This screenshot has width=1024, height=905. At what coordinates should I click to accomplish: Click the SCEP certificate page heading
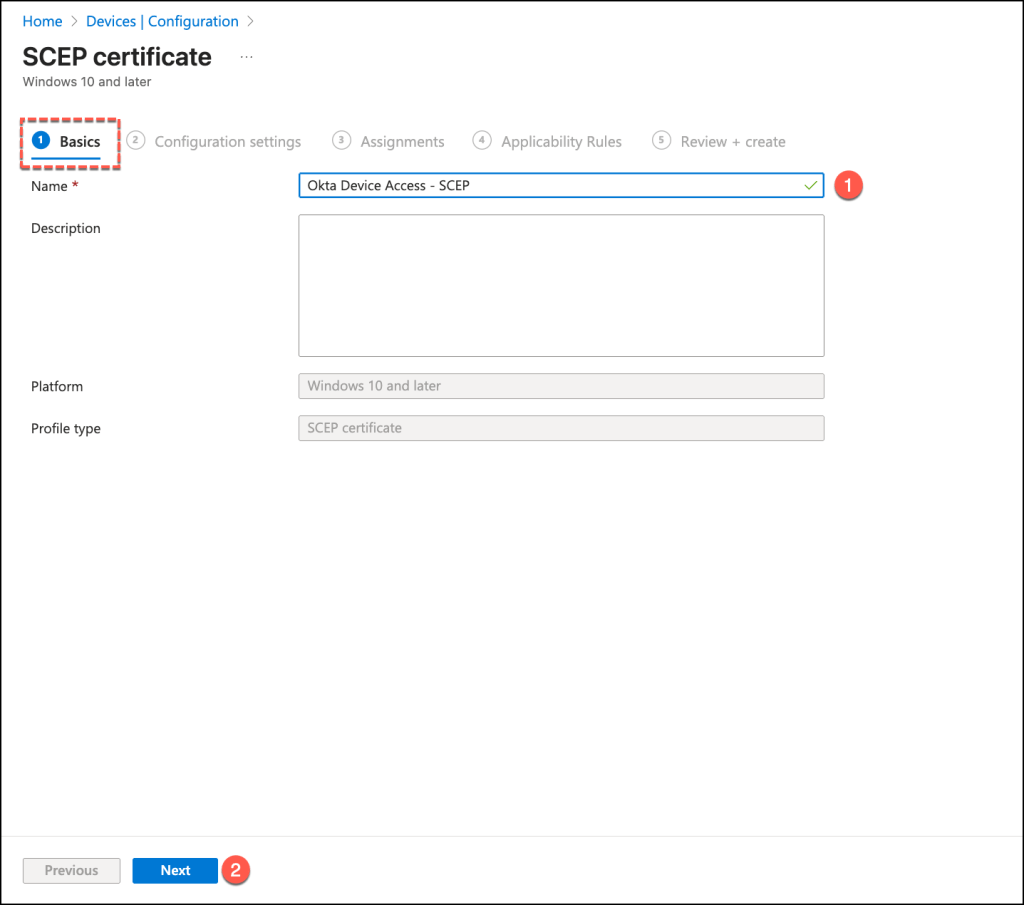(x=117, y=57)
